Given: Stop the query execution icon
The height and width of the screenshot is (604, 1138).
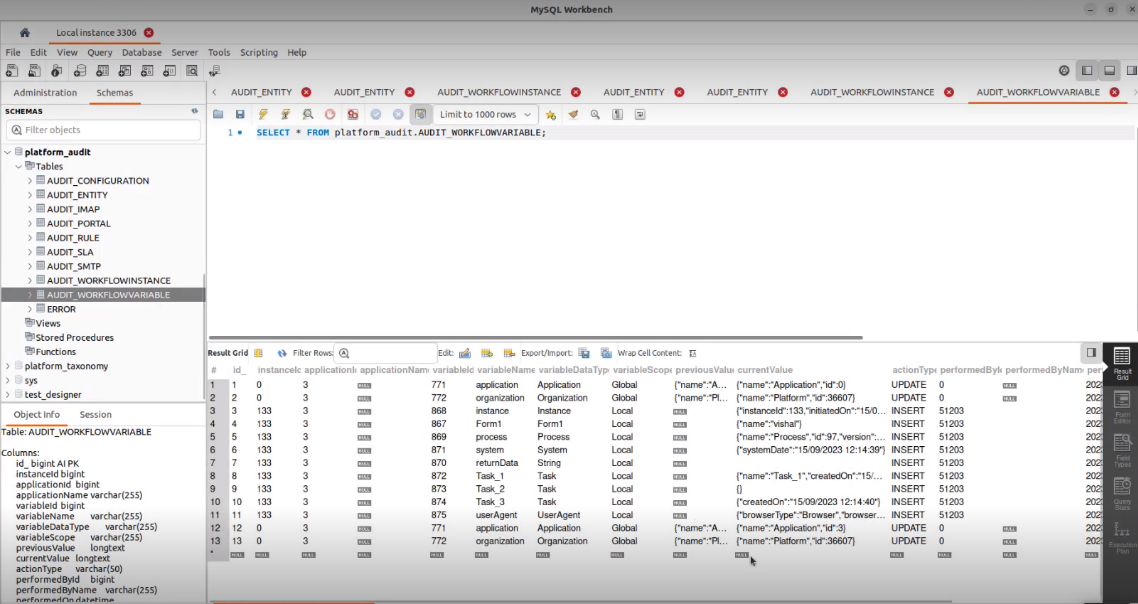Looking at the screenshot, I should coord(330,115).
